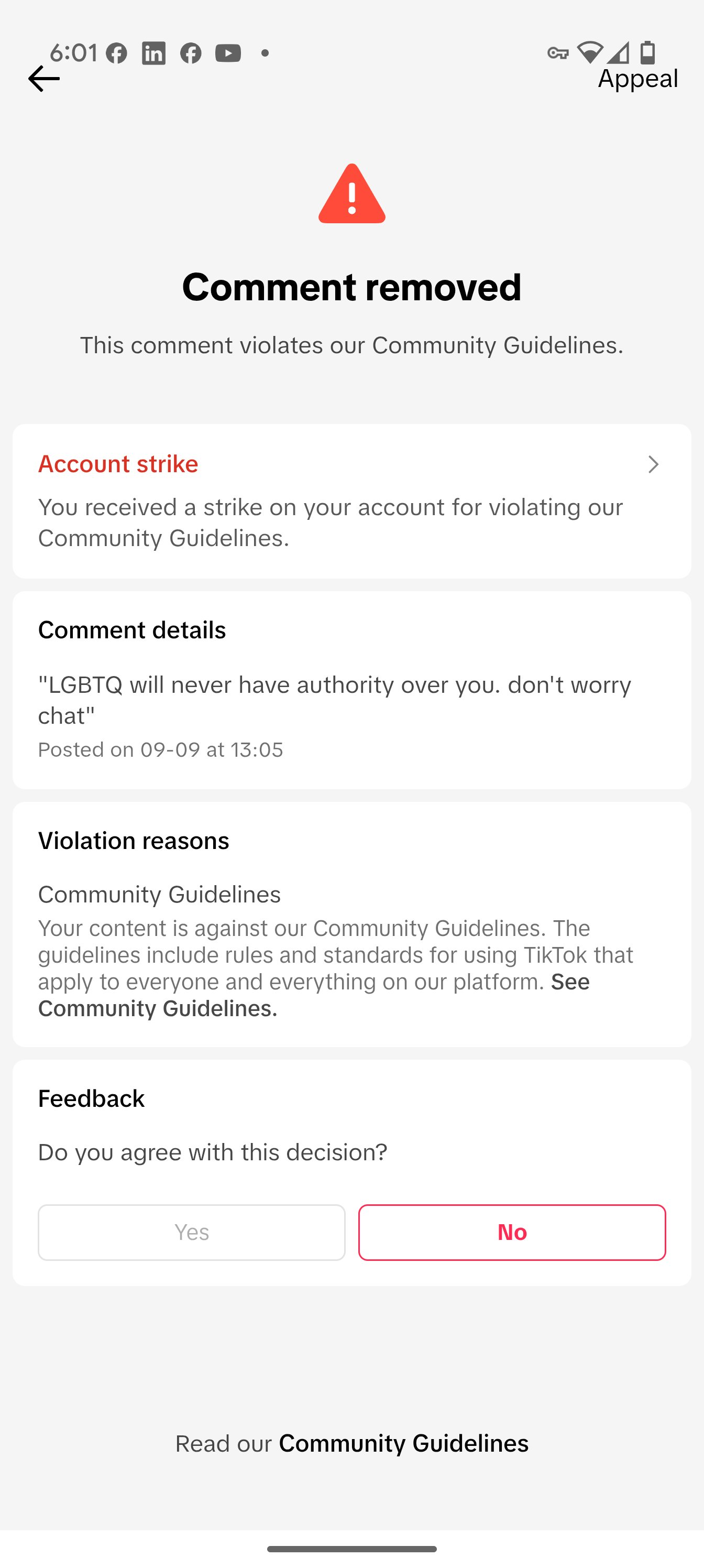Tap the back arrow icon
This screenshot has width=704, height=1568.
[x=43, y=79]
